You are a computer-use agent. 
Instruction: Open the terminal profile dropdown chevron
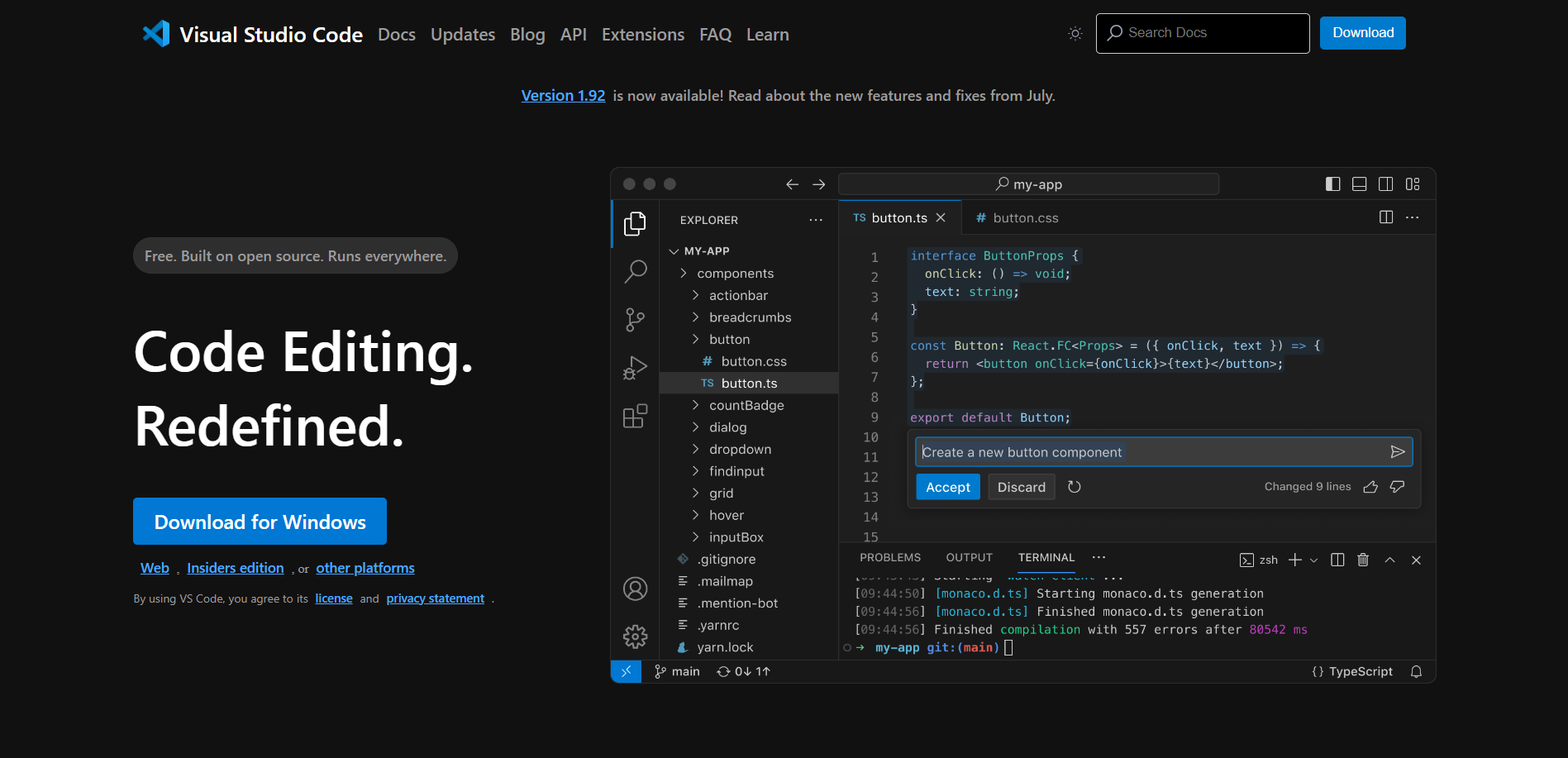click(1316, 560)
